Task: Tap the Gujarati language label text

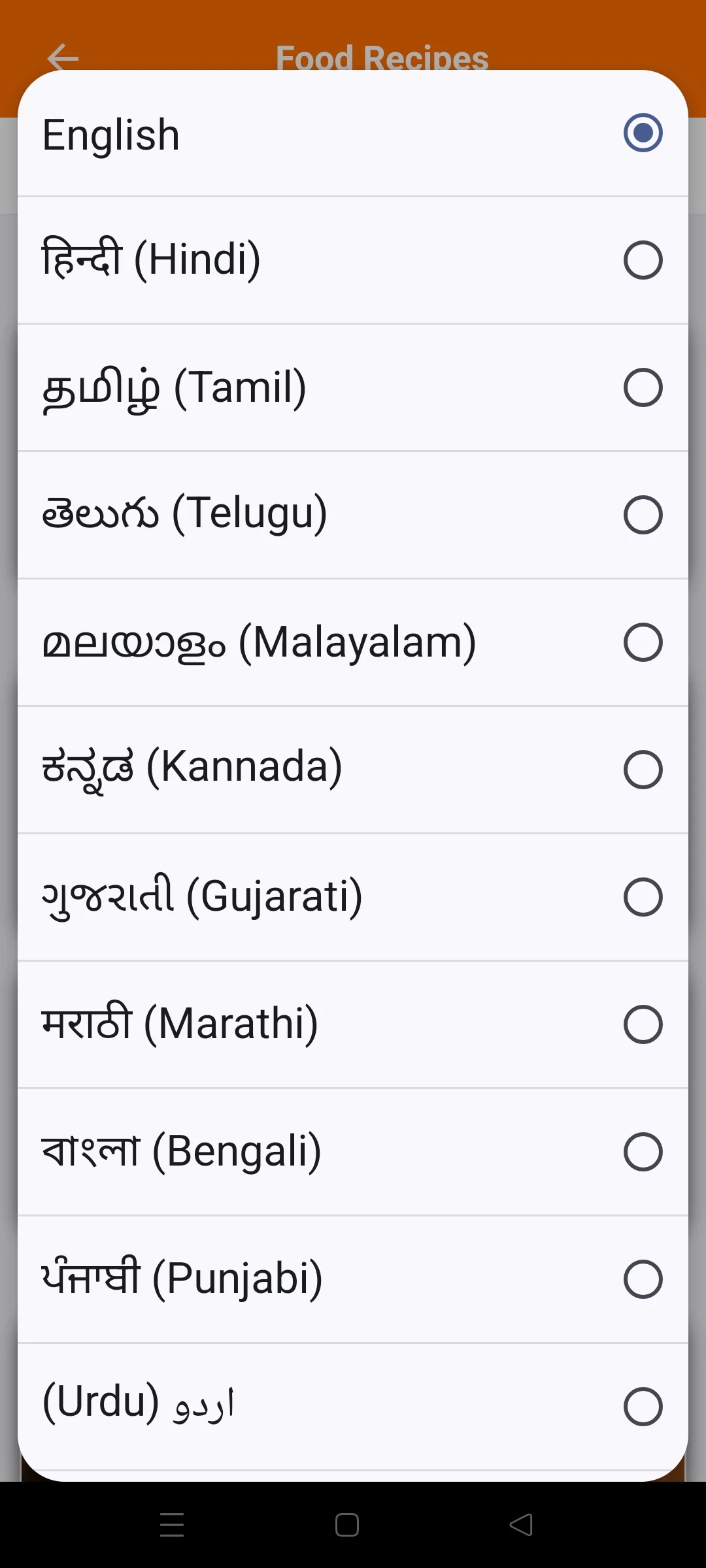Action: click(x=202, y=896)
